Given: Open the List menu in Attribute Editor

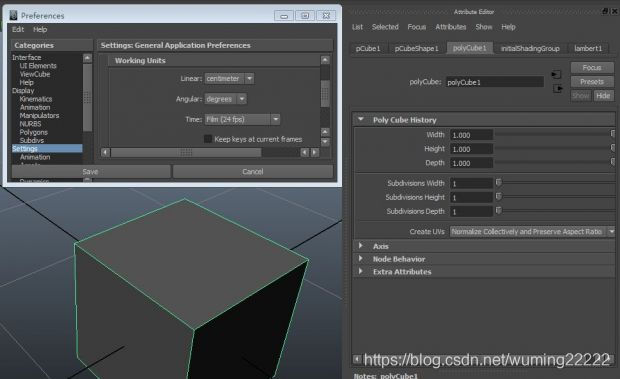Looking at the screenshot, I should (x=357, y=27).
